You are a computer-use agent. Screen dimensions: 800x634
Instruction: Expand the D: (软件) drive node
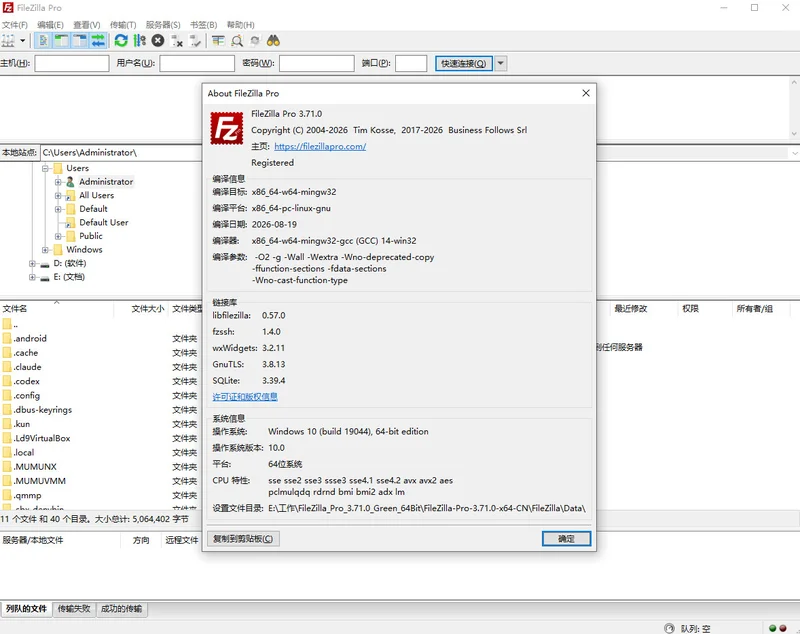click(x=32, y=264)
